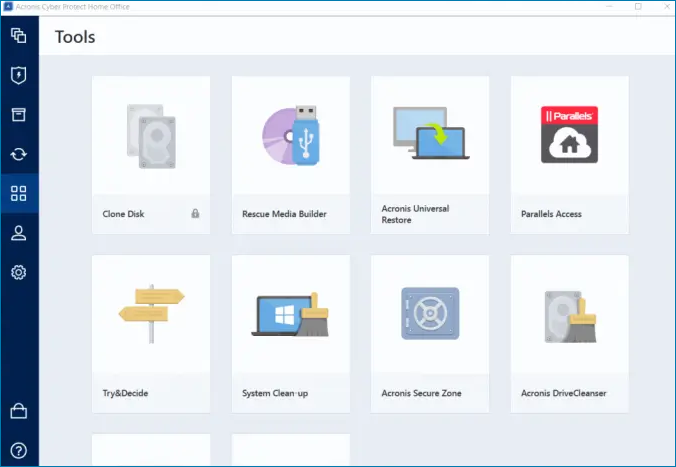This screenshot has width=676, height=467.
Task: Select the Tools grid sidebar icon
Action: 18,193
